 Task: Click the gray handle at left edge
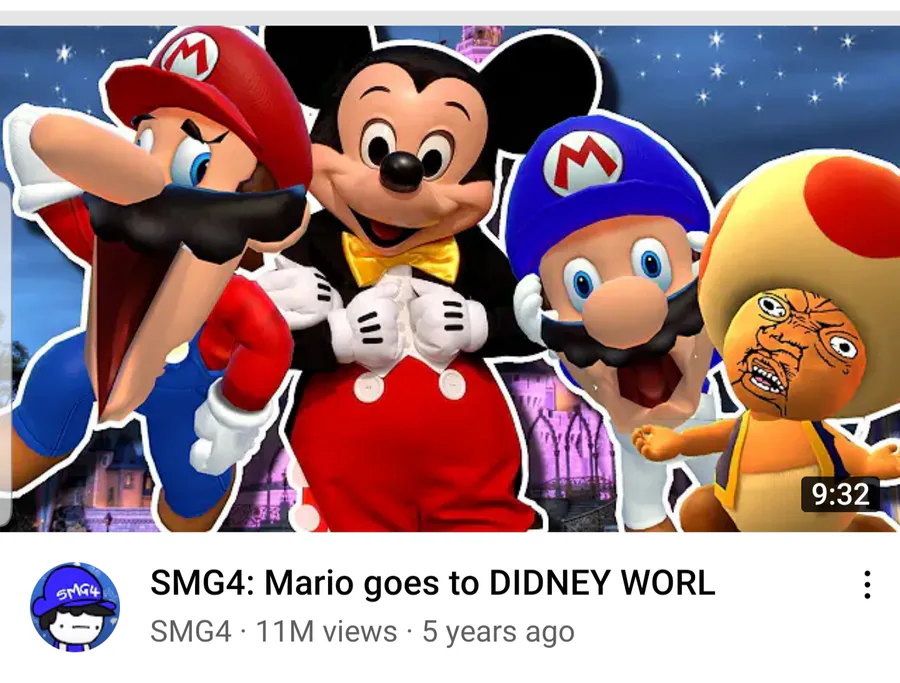[5, 355]
